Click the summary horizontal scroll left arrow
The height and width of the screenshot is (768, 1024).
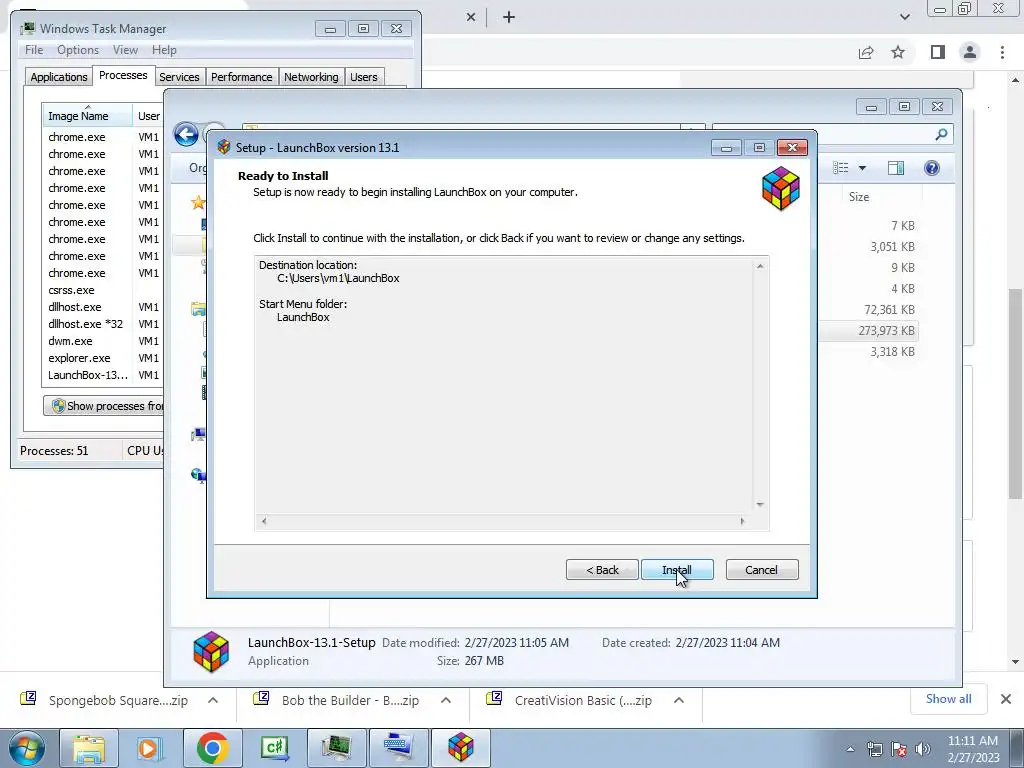(x=264, y=521)
